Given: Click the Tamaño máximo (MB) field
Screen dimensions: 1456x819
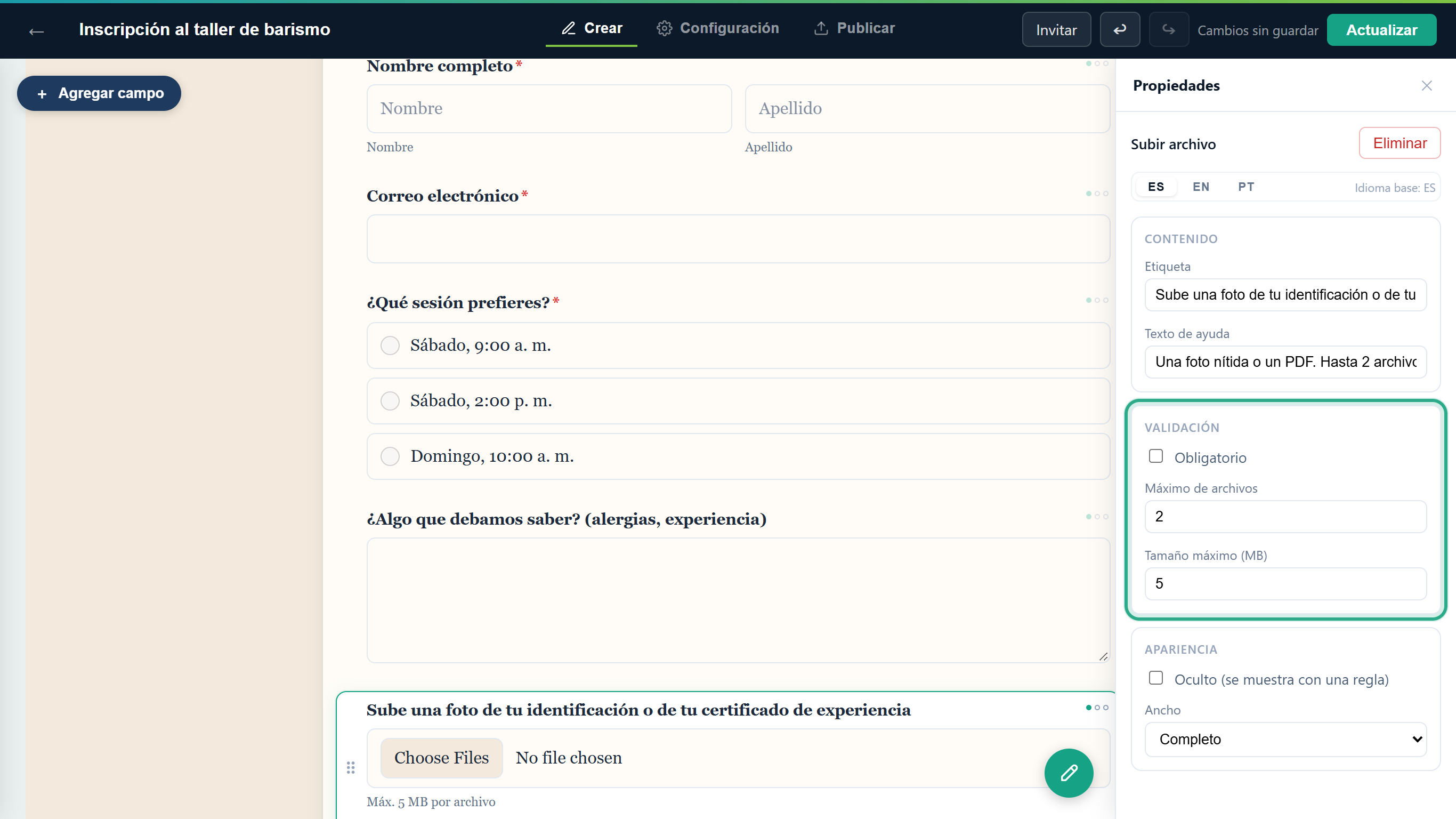Looking at the screenshot, I should (1285, 584).
